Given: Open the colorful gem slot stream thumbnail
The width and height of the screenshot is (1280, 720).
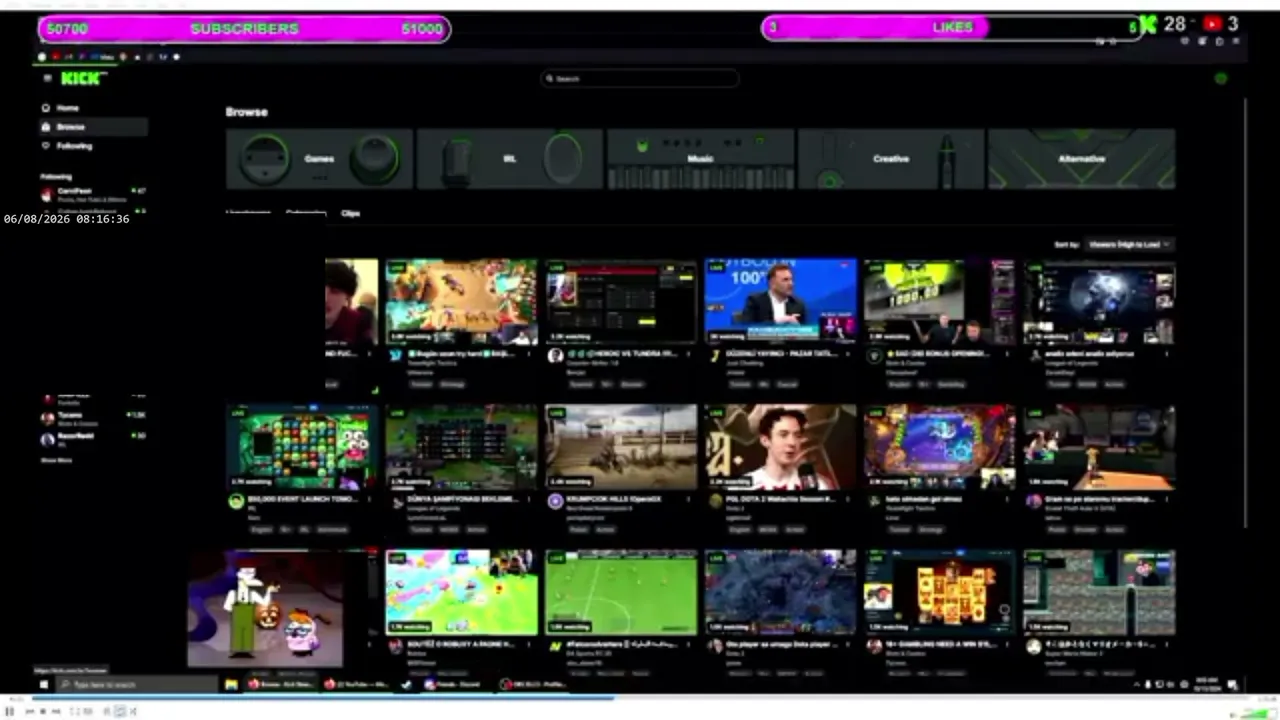Looking at the screenshot, I should pos(302,447).
